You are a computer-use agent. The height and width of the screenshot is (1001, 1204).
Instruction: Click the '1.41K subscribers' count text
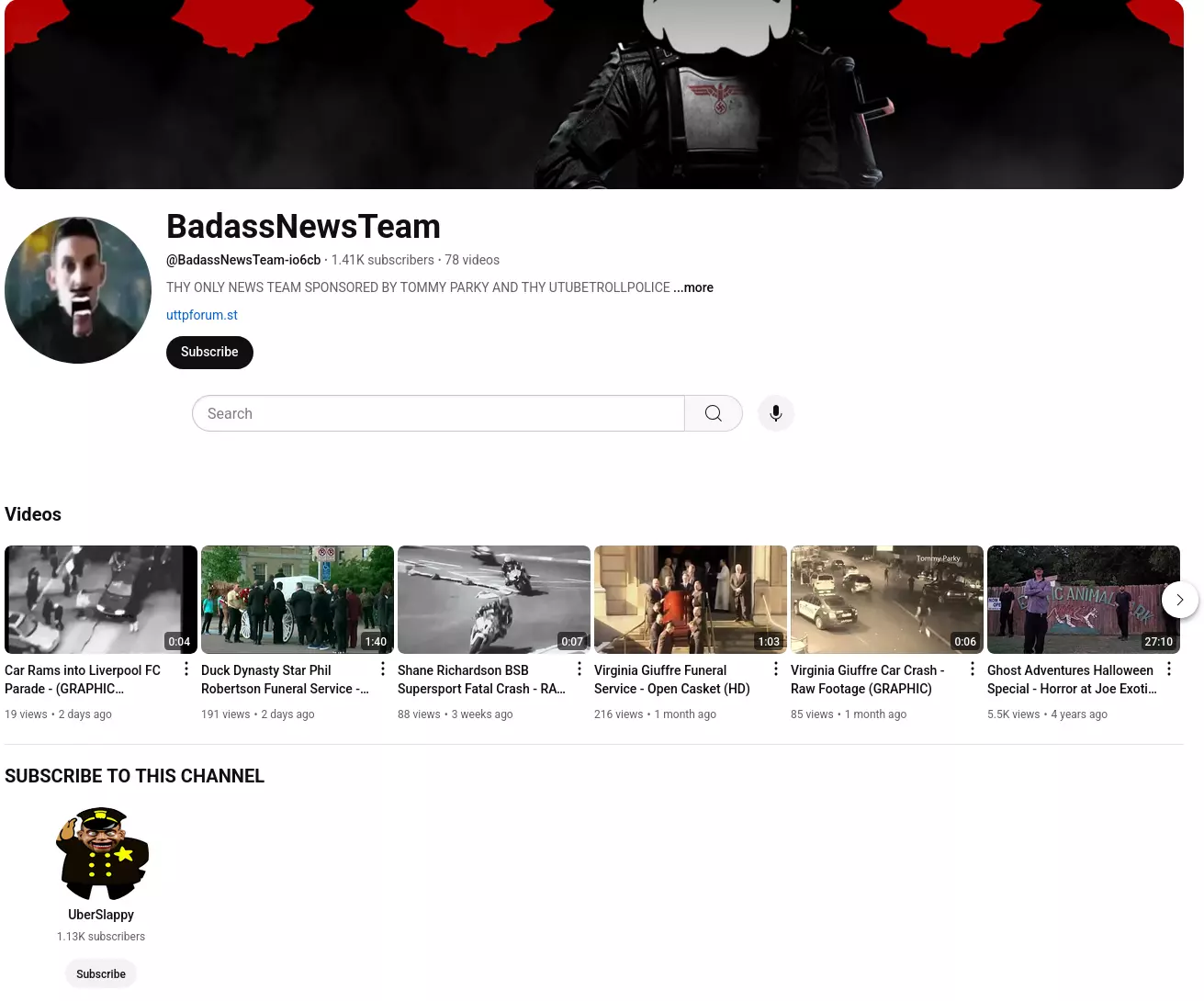click(383, 260)
